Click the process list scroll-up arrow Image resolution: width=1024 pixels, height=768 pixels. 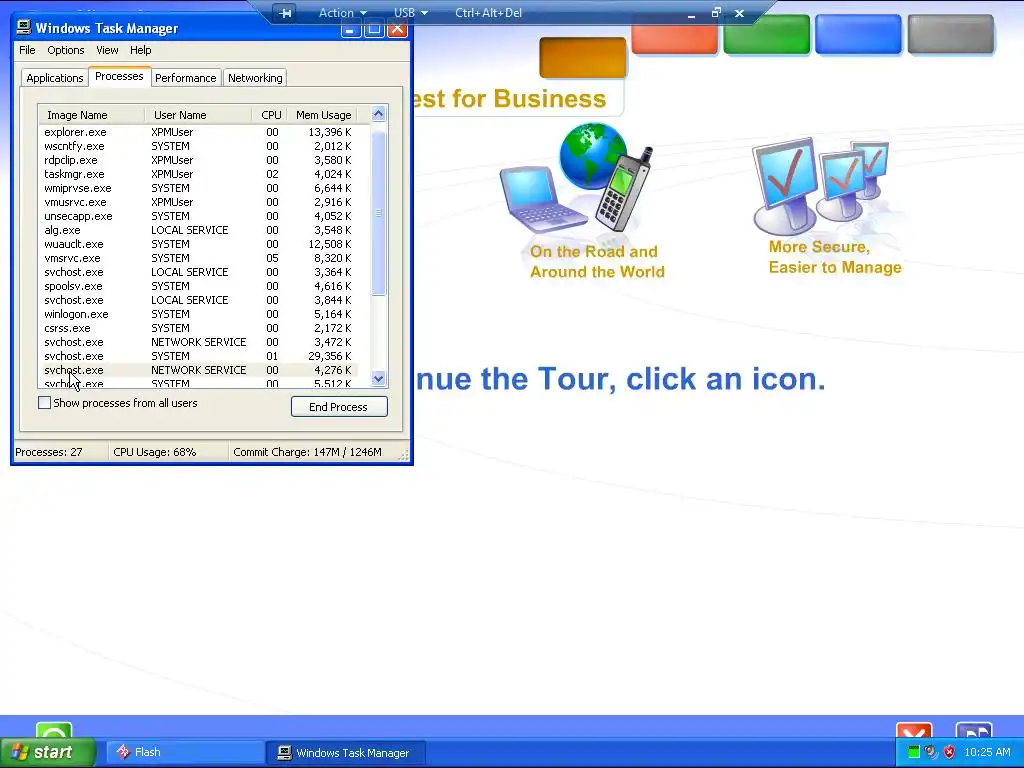click(378, 114)
